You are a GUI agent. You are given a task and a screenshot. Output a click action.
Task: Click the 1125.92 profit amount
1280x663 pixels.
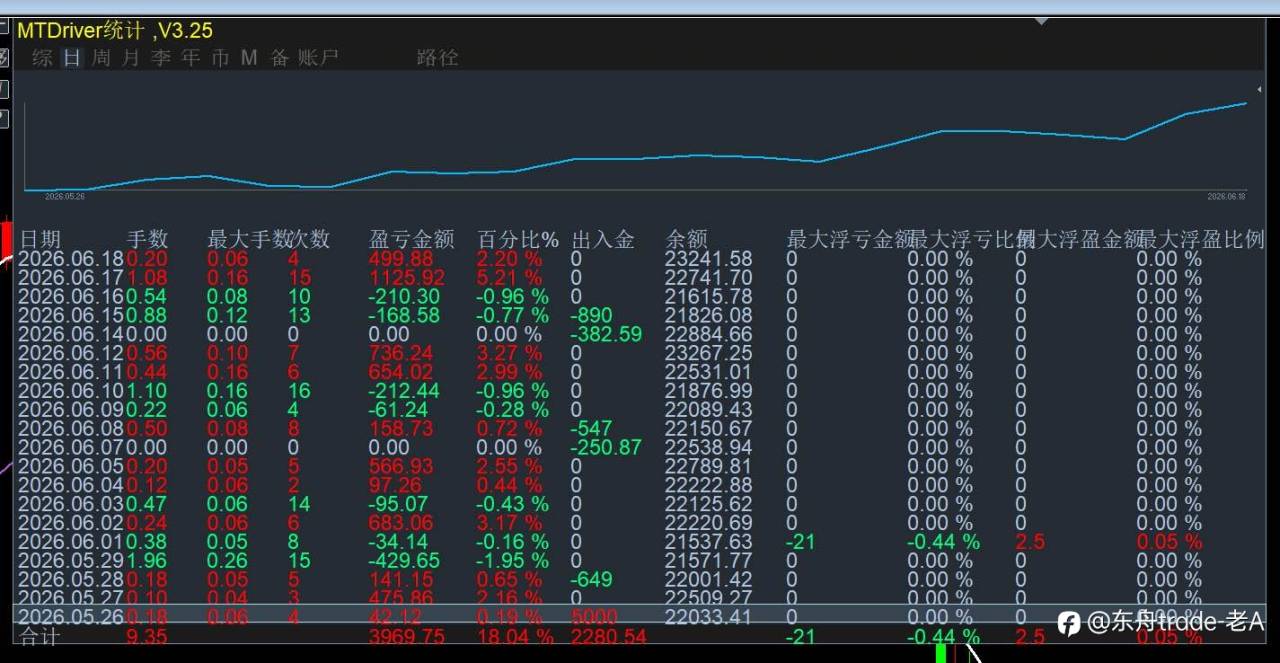tap(407, 277)
